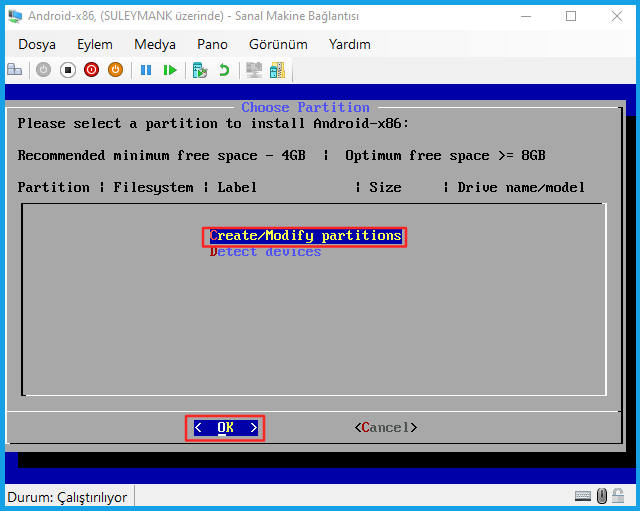Image resolution: width=640 pixels, height=511 pixels.
Task: Click the 'Size' column header
Action: pos(385,187)
